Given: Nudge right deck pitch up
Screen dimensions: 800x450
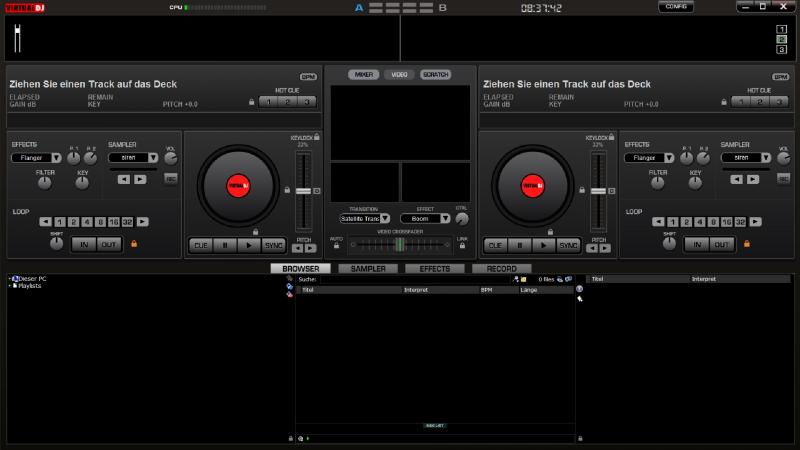Looking at the screenshot, I should [x=605, y=248].
